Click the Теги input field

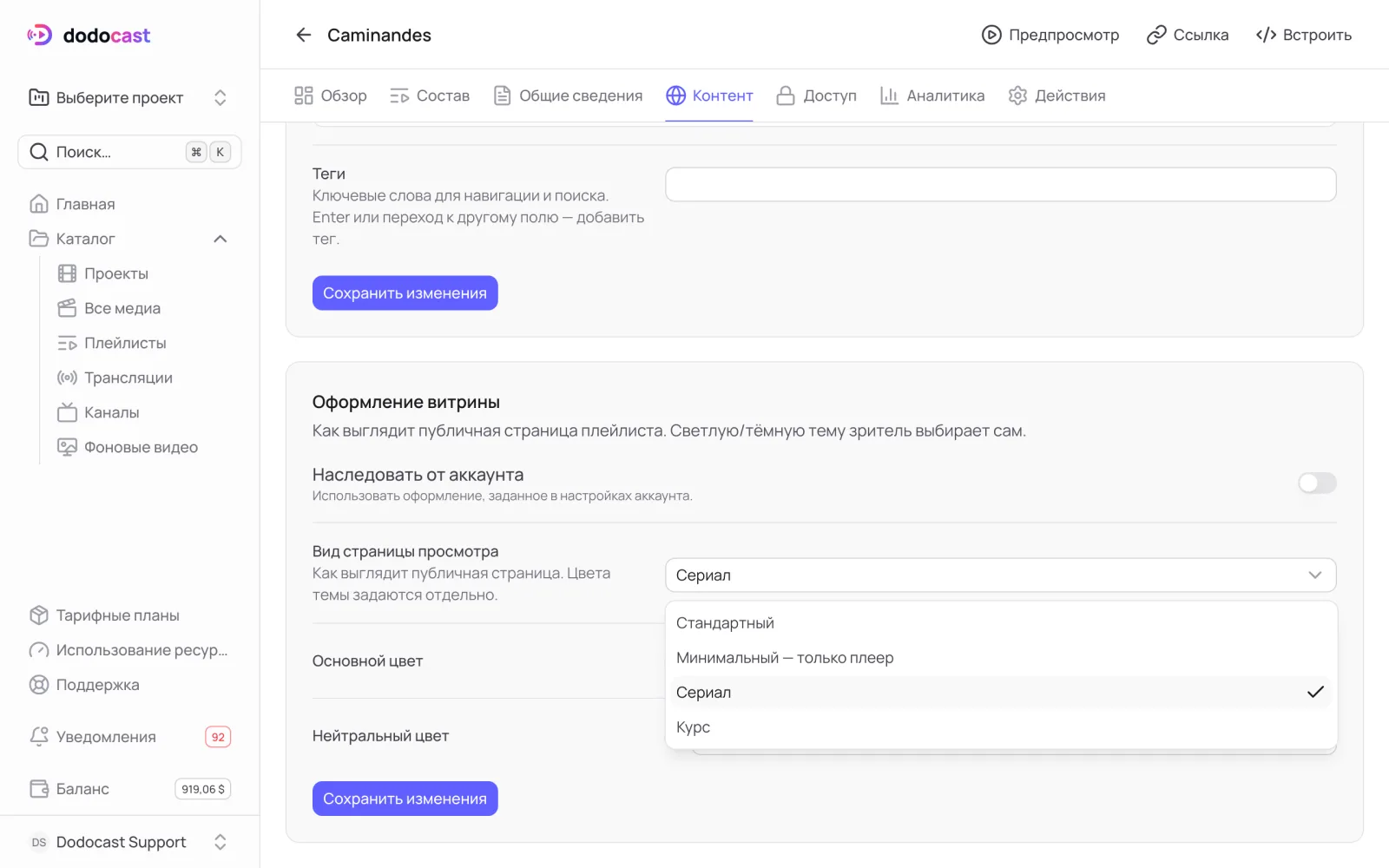click(1000, 184)
